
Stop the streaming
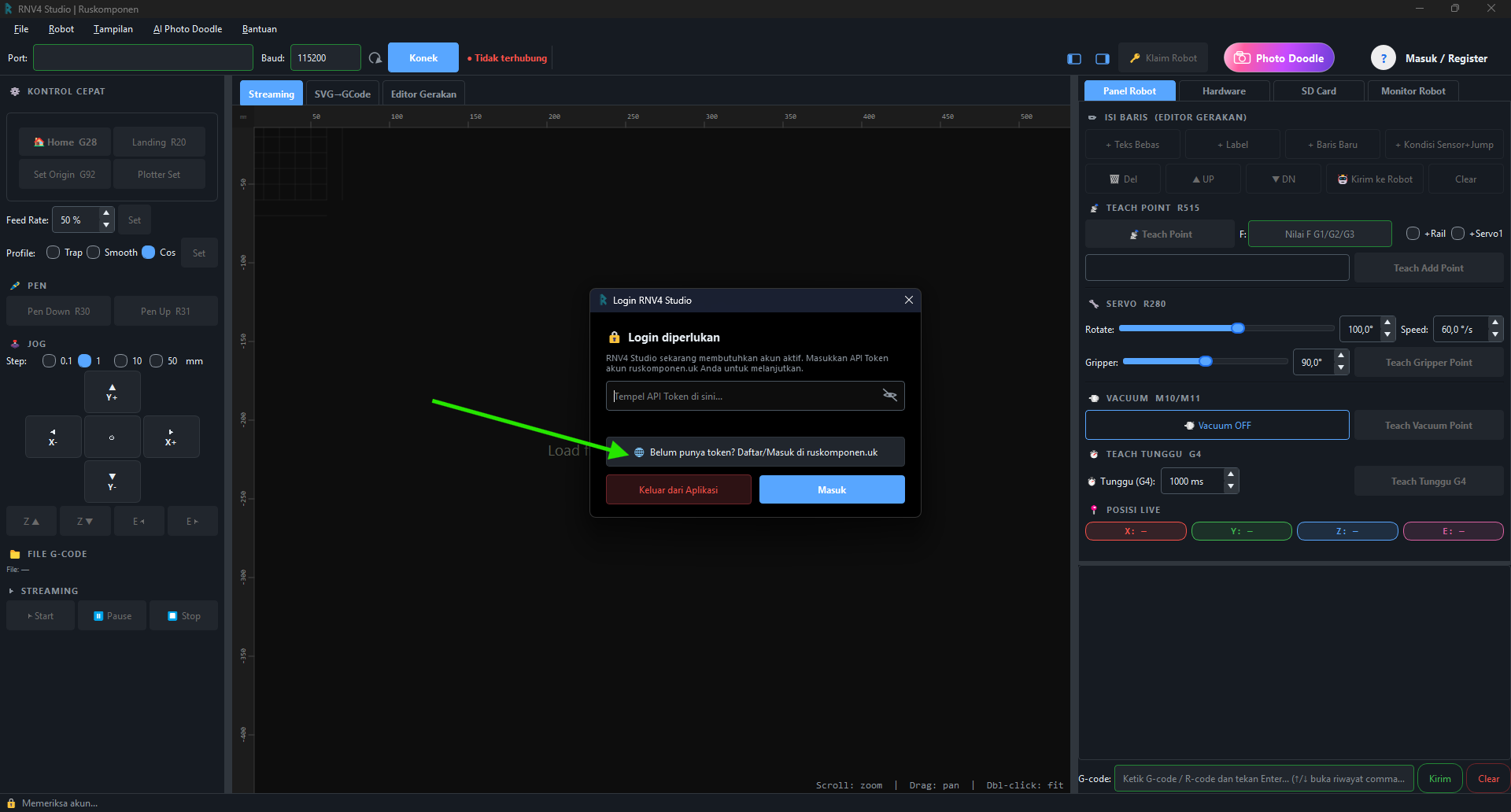click(184, 616)
